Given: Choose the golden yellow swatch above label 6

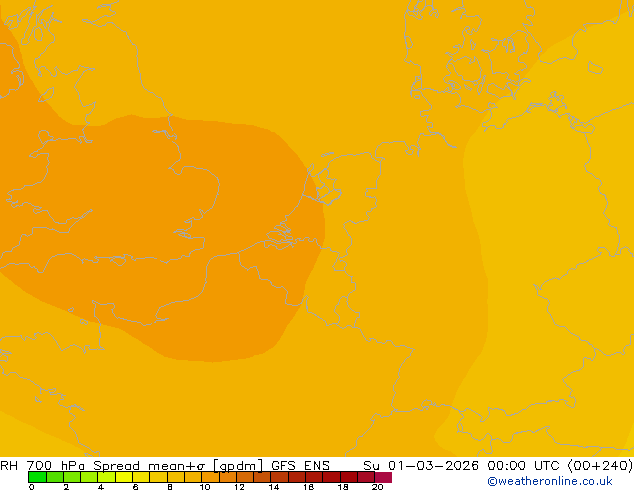Looking at the screenshot, I should 141,477.
